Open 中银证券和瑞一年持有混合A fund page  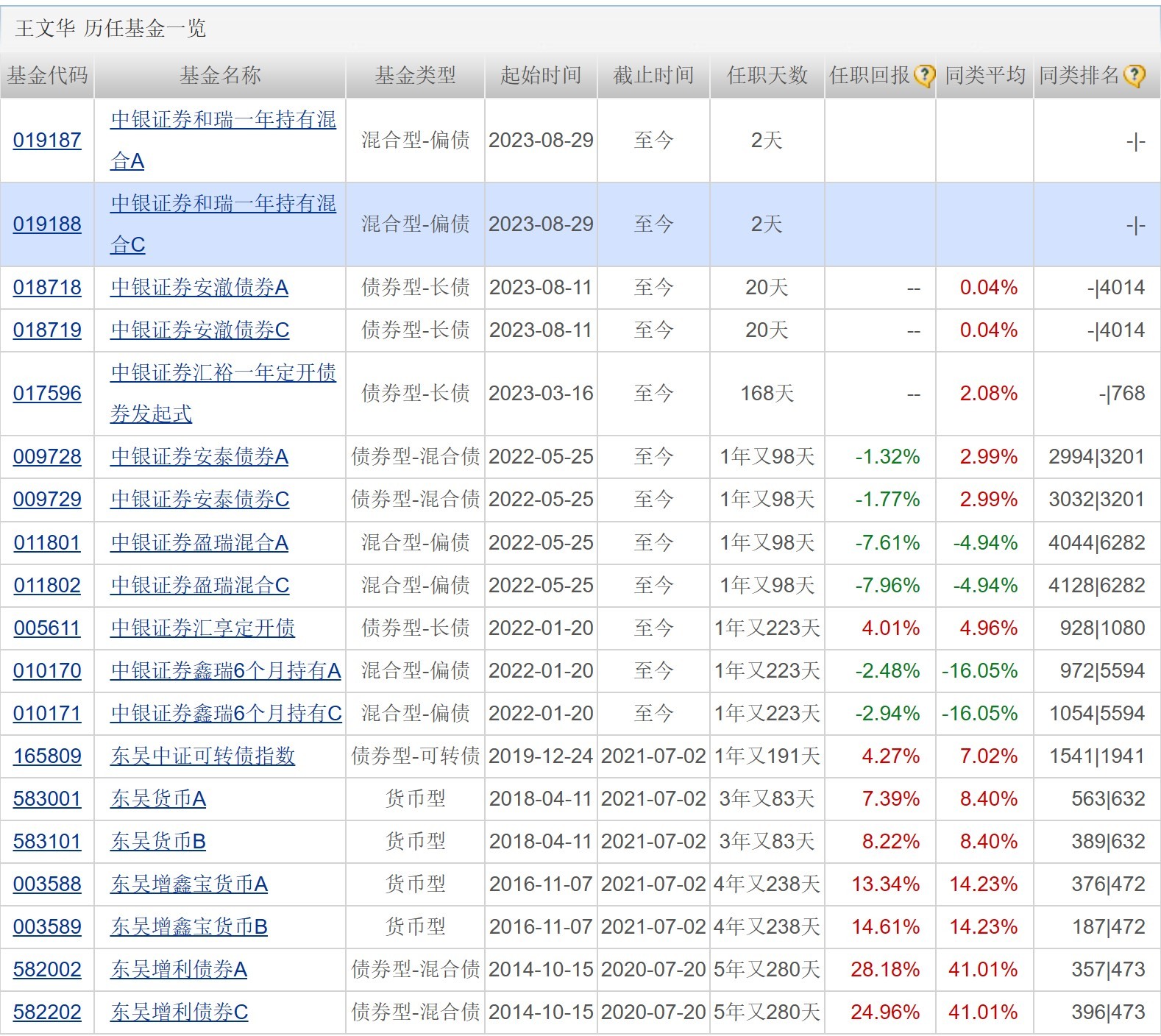[223, 140]
